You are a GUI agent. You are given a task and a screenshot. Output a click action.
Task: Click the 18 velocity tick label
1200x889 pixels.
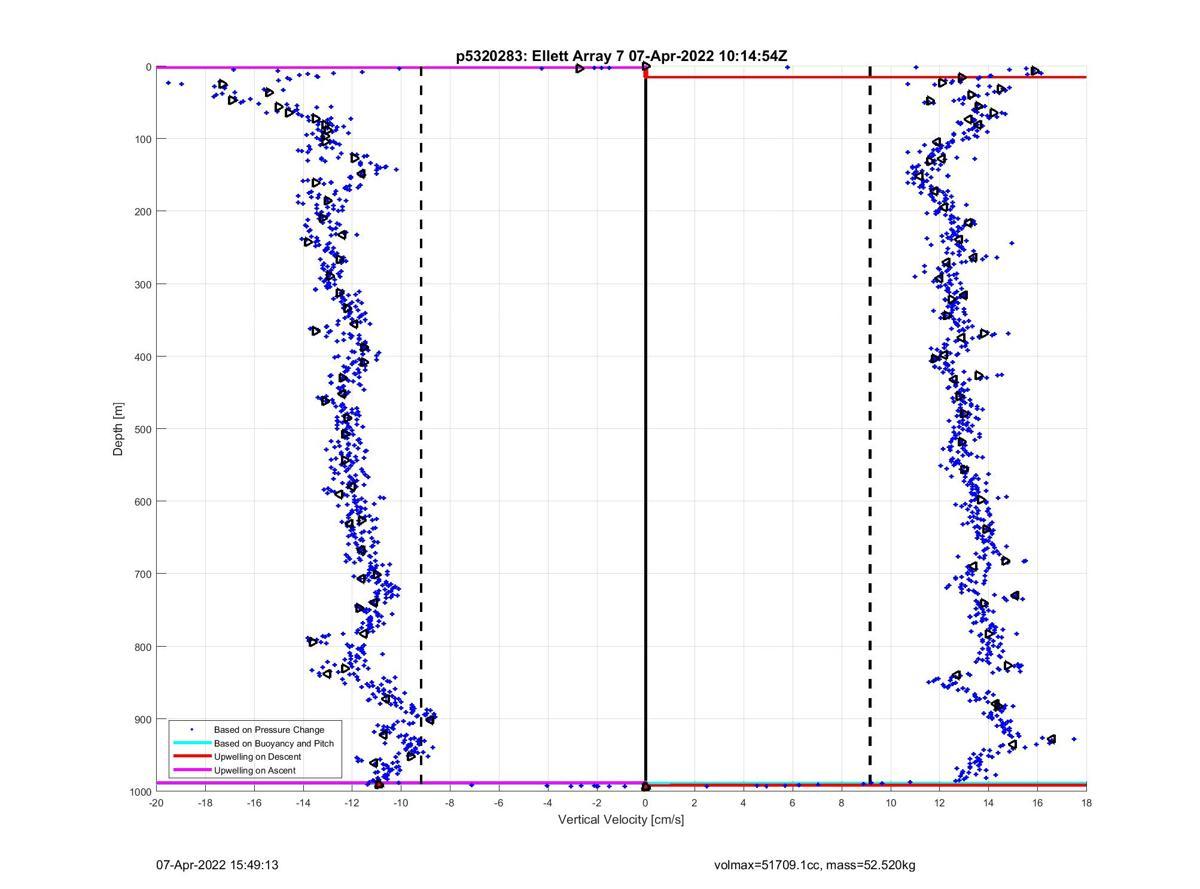1086,802
